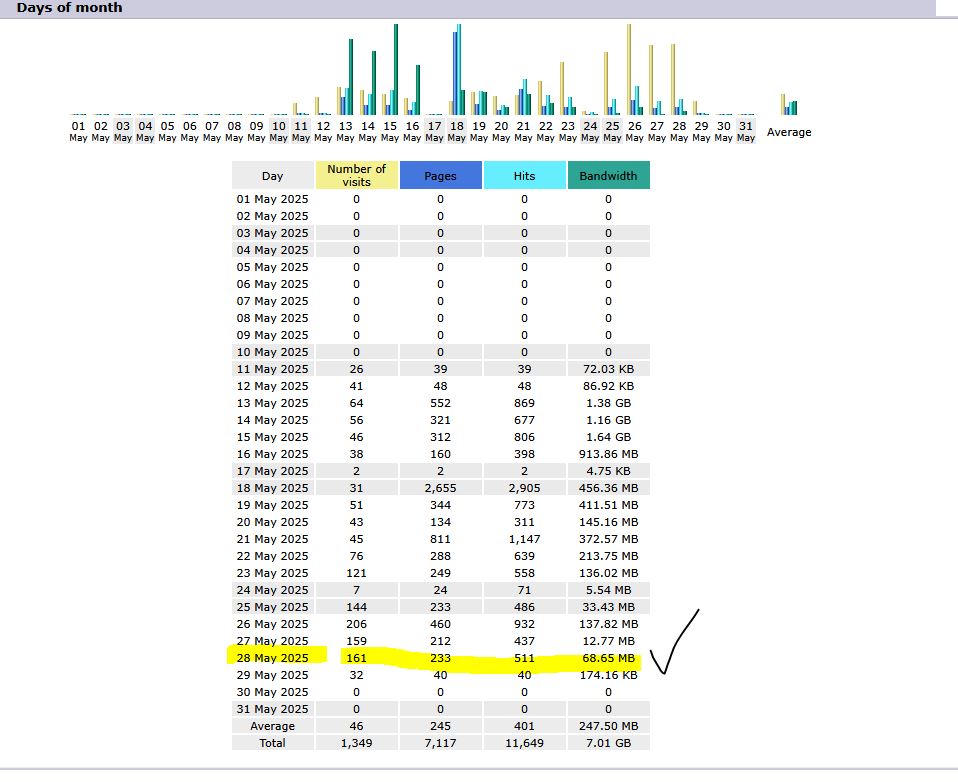Click the 26 May 2025 date cell

click(x=272, y=624)
